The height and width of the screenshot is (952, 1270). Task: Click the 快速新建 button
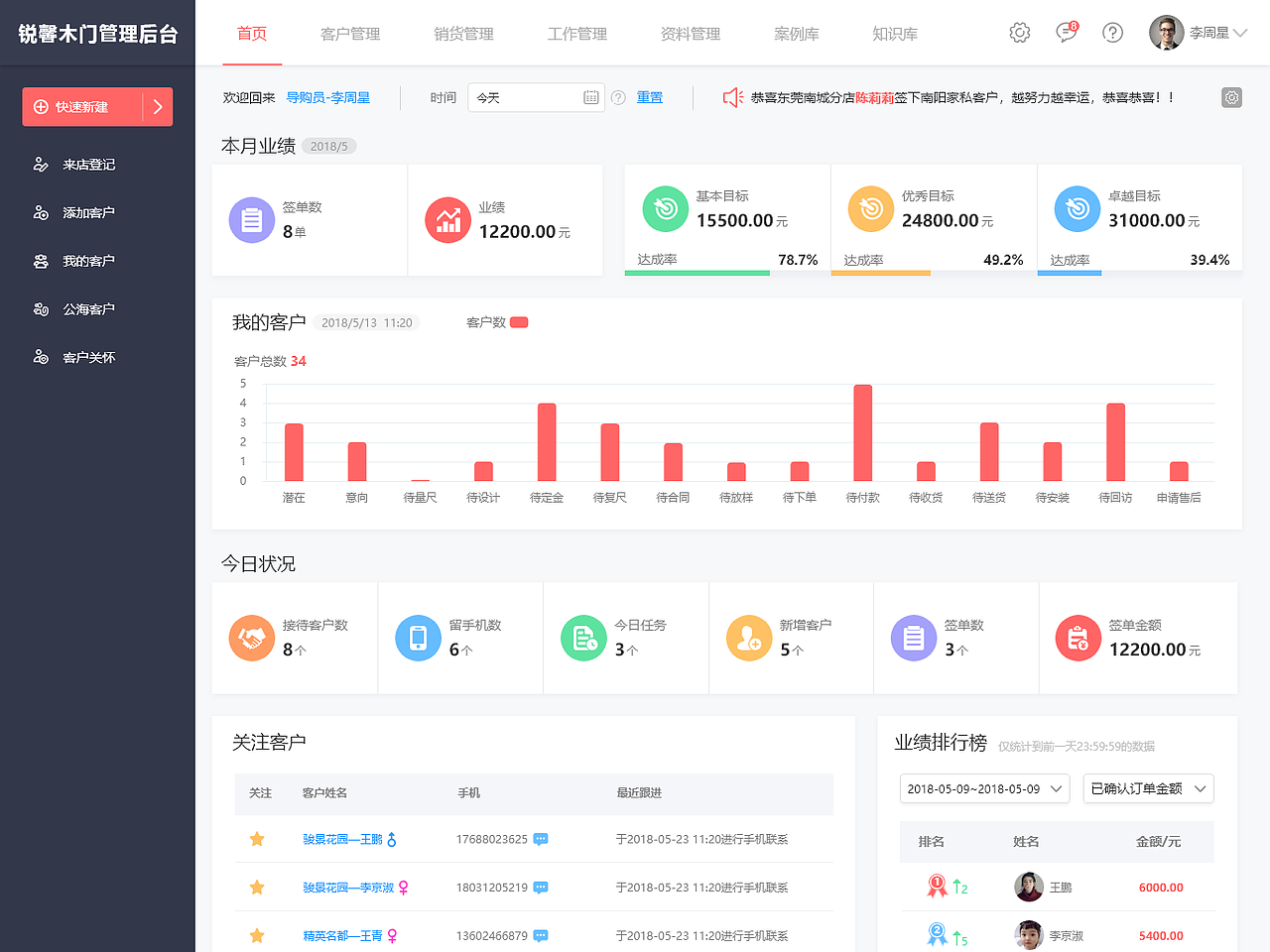tap(97, 106)
